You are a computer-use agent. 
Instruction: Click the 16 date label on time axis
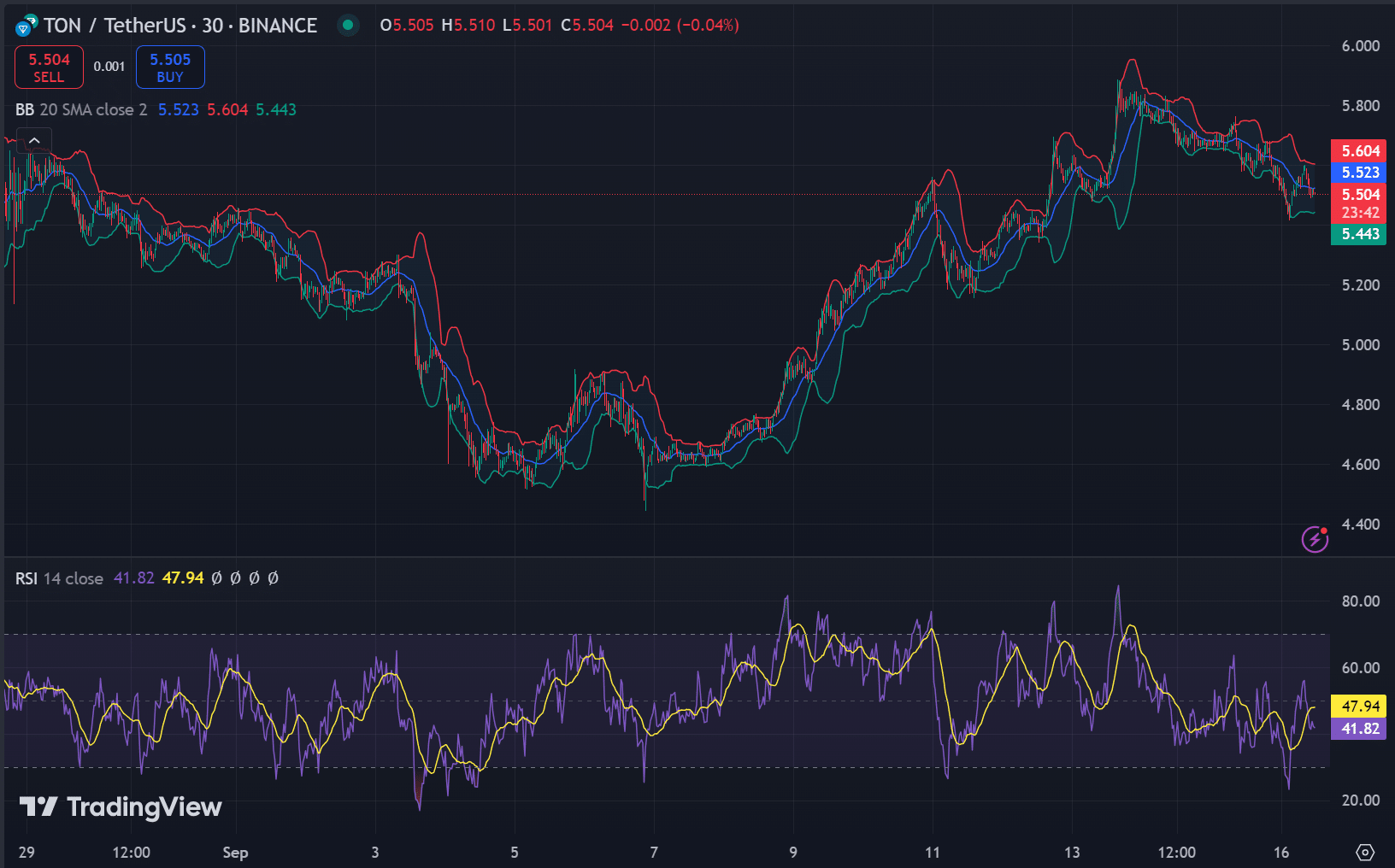pyautogui.click(x=1280, y=852)
